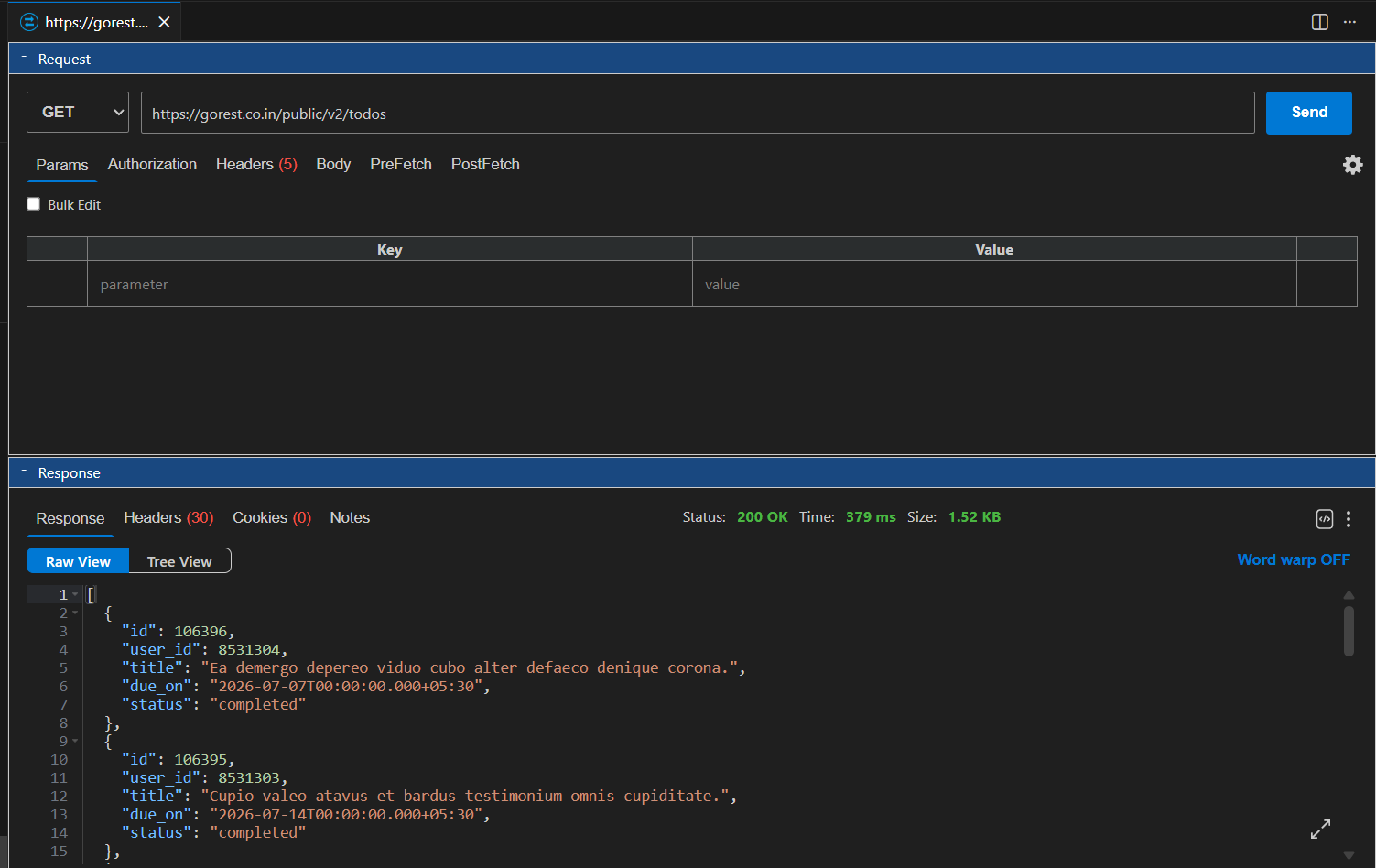Screen dimensions: 1376x868
Task: Open the Authorization tab
Action: [x=152, y=164]
